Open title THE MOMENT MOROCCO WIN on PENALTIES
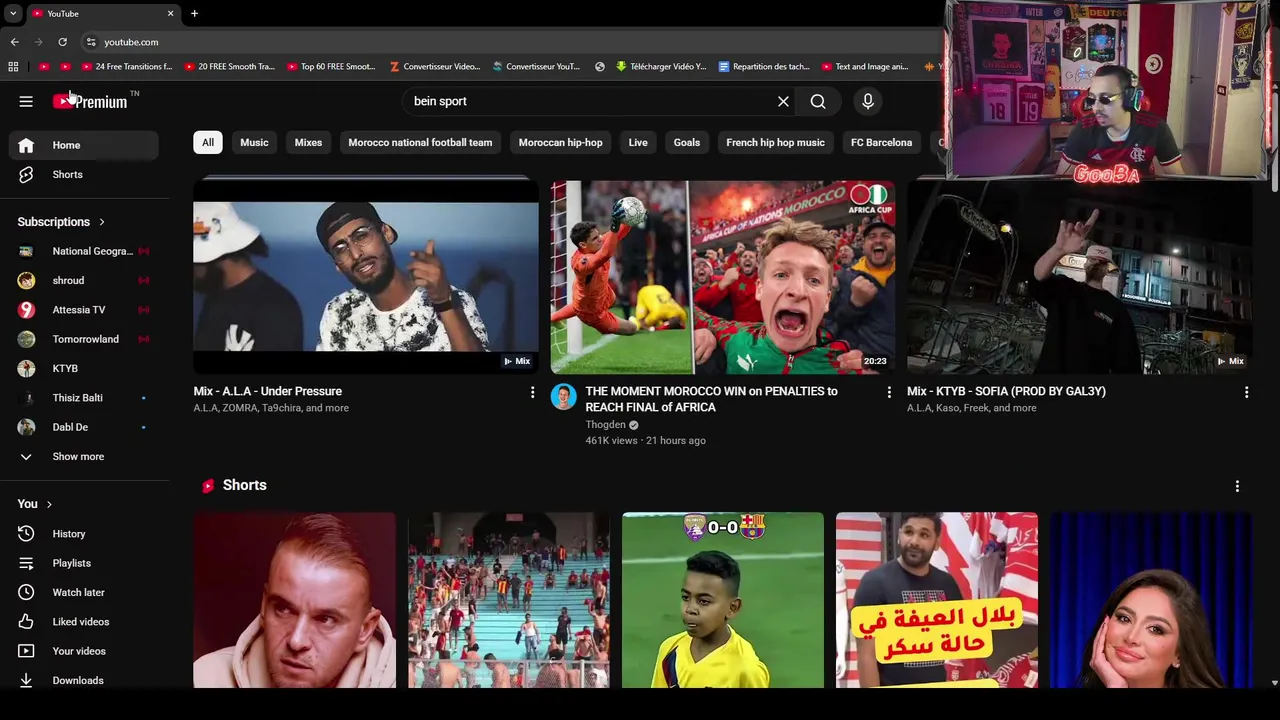1280x720 pixels. 711,399
